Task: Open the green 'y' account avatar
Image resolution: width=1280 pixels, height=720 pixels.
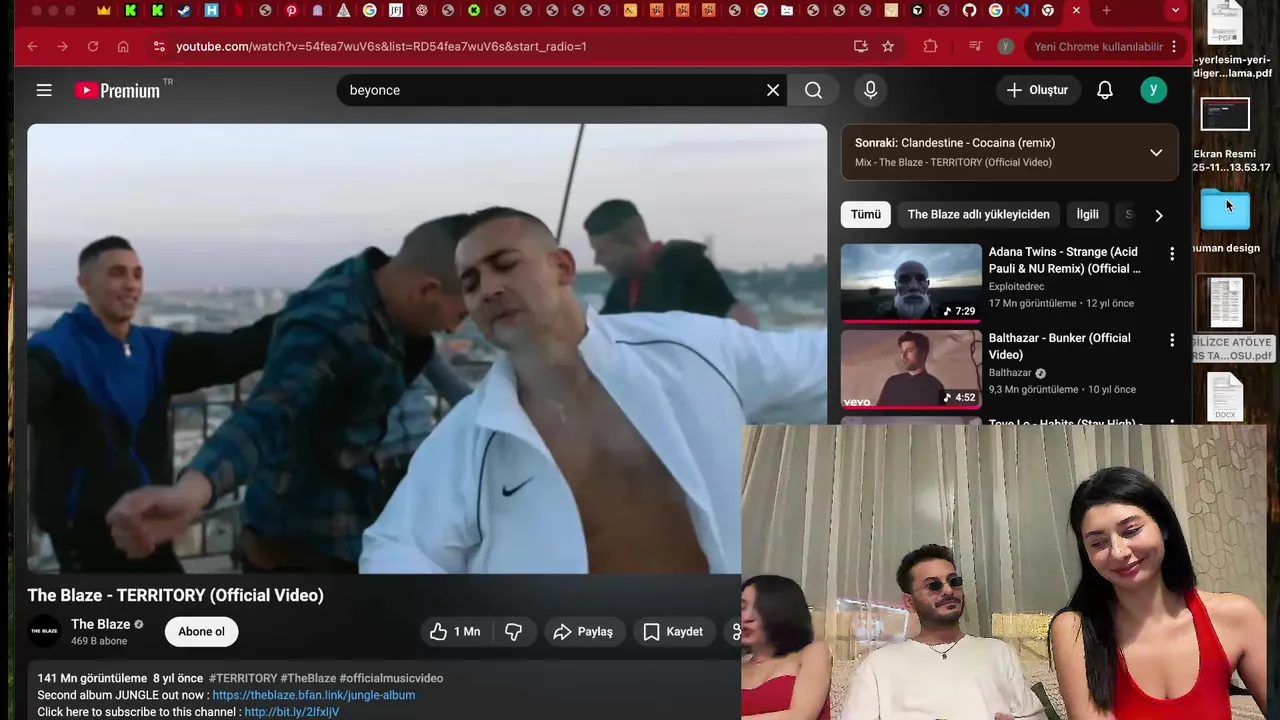Action: tap(1153, 90)
